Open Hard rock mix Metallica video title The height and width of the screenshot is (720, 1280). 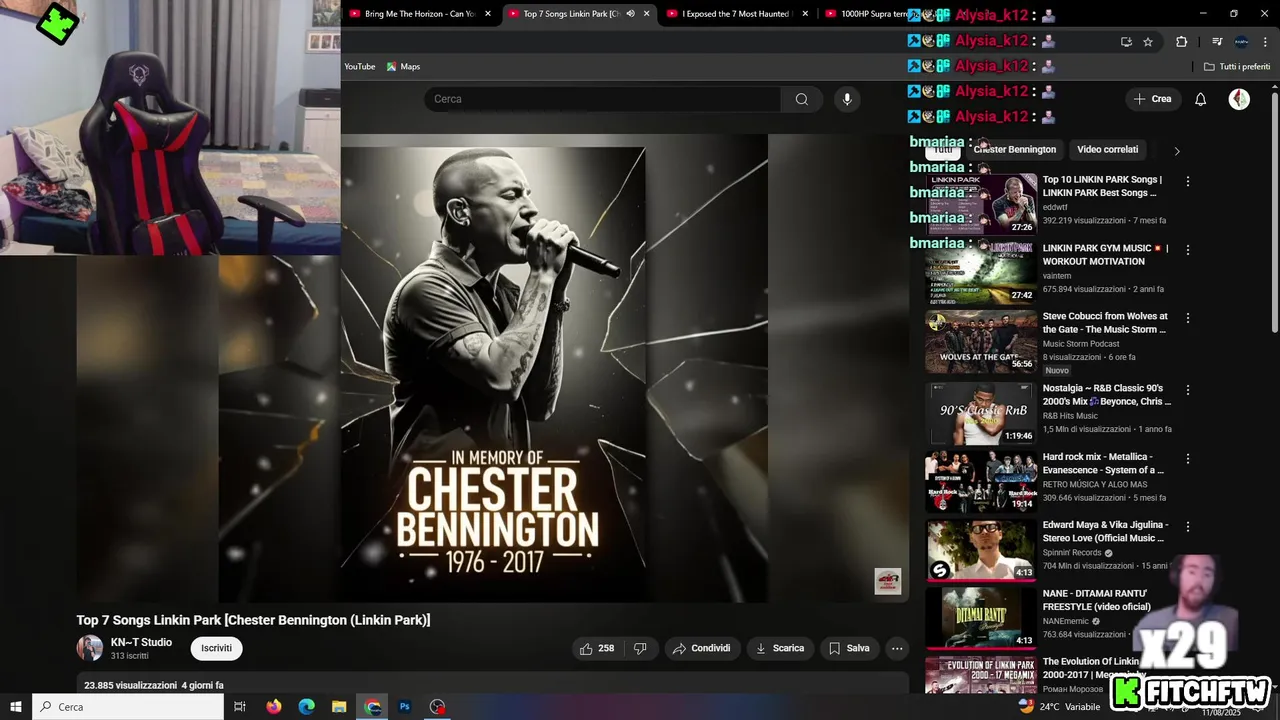1103,463
